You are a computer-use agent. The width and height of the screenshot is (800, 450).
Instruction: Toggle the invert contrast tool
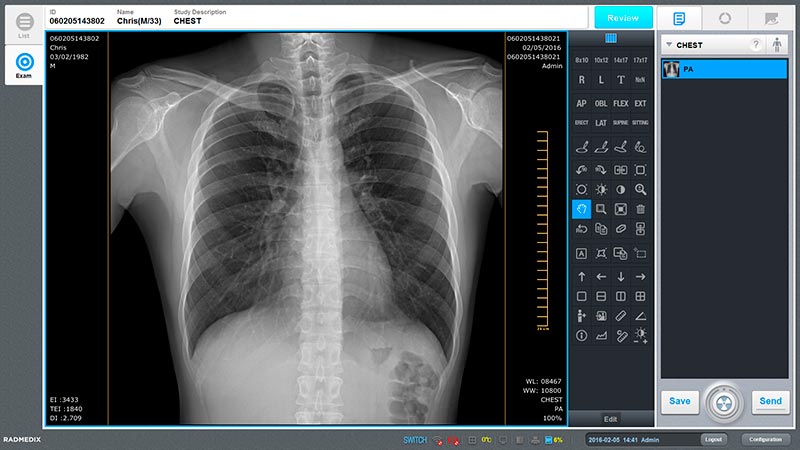point(621,189)
